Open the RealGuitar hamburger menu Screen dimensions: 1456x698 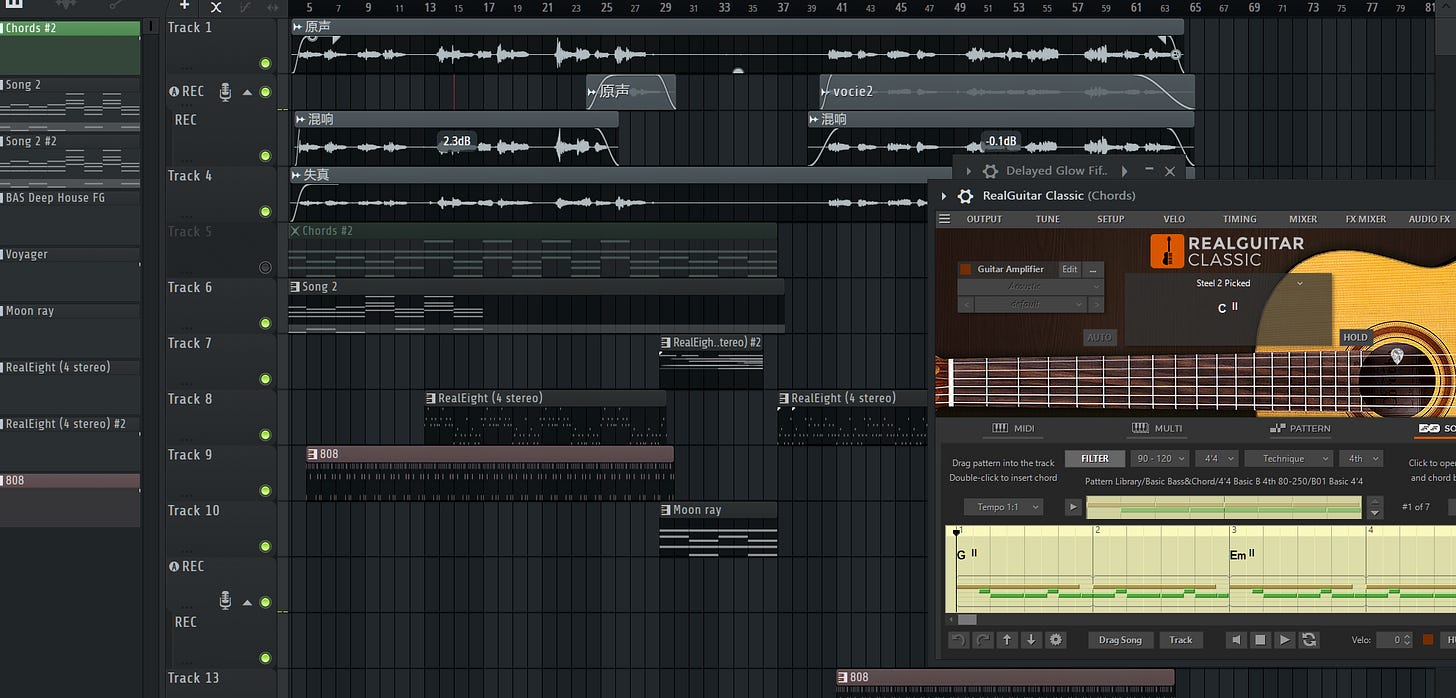[944, 219]
